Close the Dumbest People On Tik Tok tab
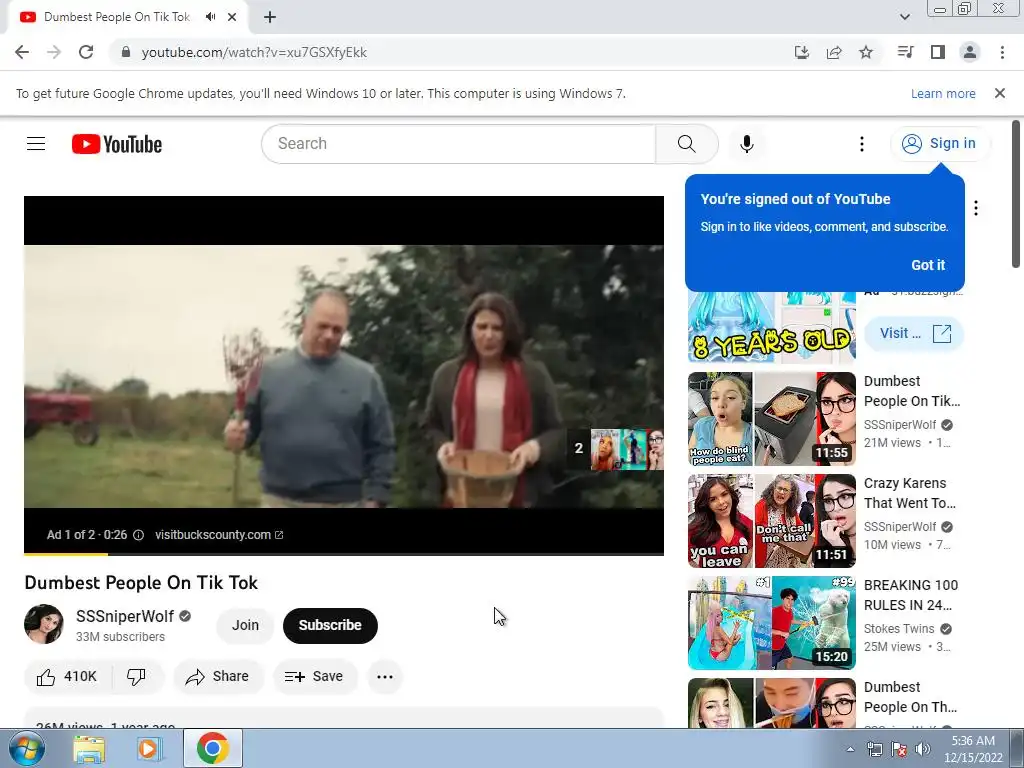This screenshot has height=768, width=1024. coord(232,17)
